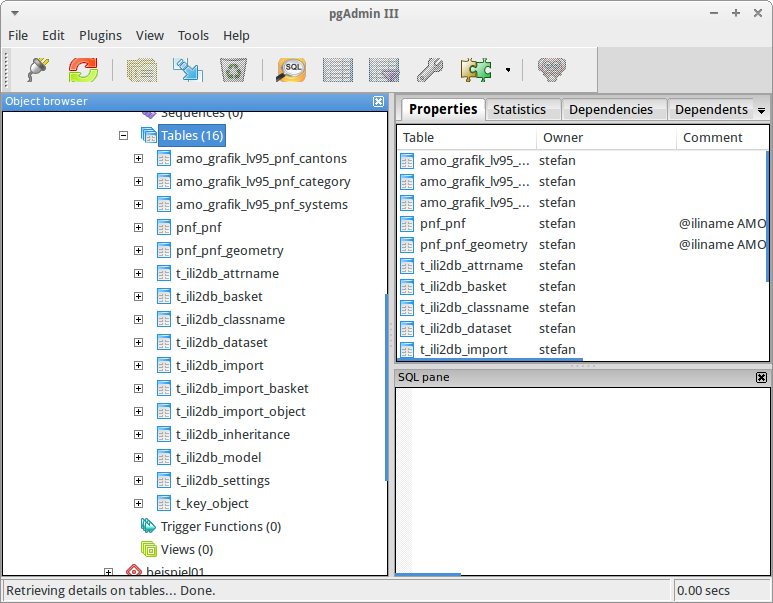
Task: Click the Views node icon
Action: (148, 549)
